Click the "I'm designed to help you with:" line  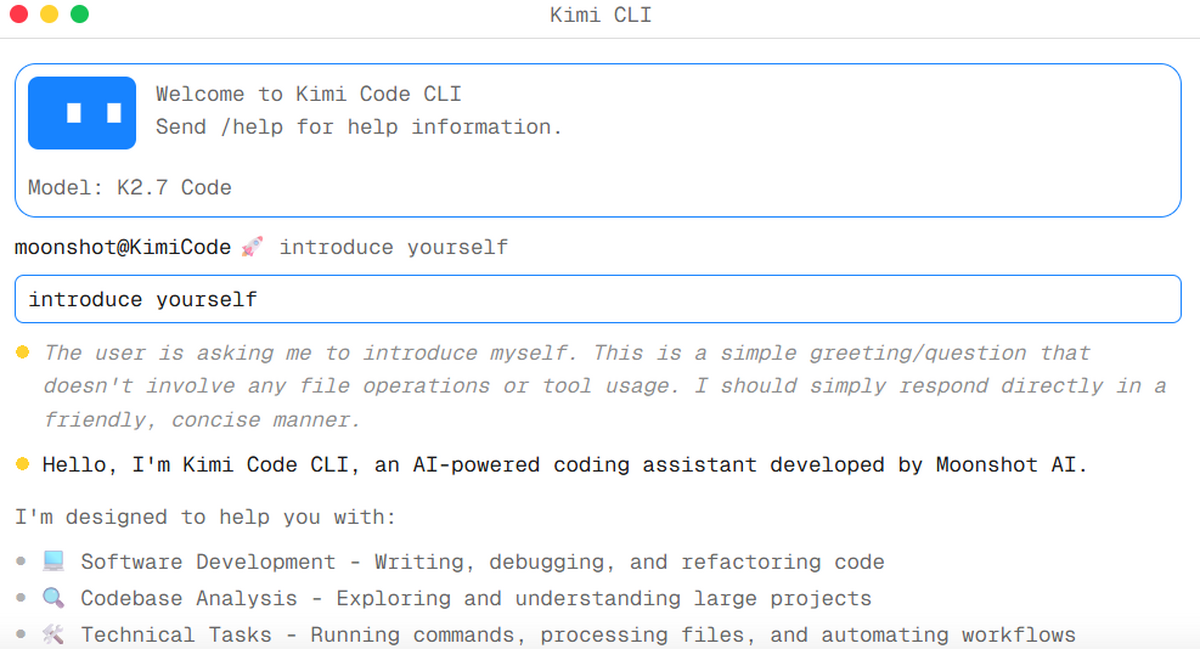(x=206, y=517)
